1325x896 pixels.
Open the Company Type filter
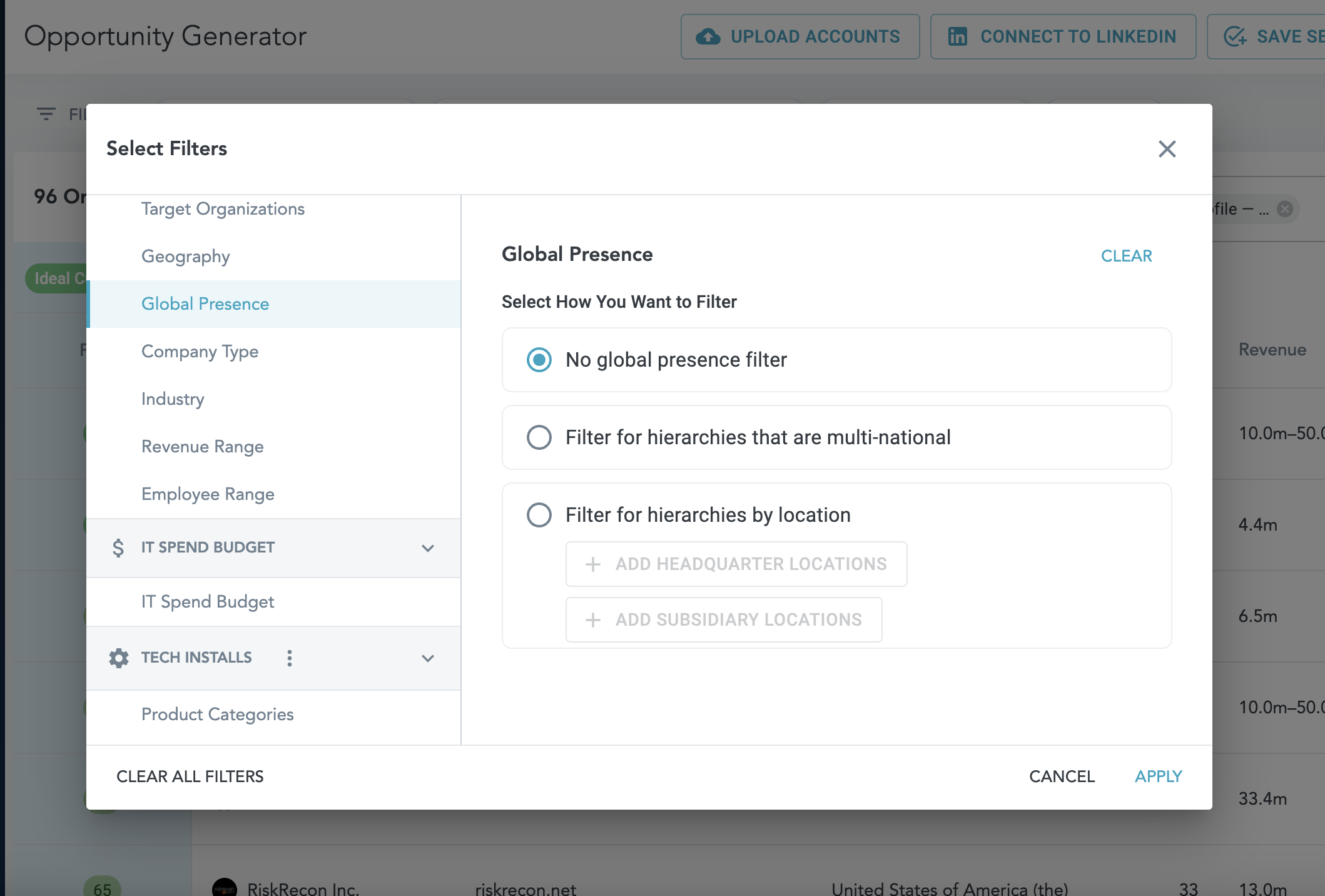[200, 352]
